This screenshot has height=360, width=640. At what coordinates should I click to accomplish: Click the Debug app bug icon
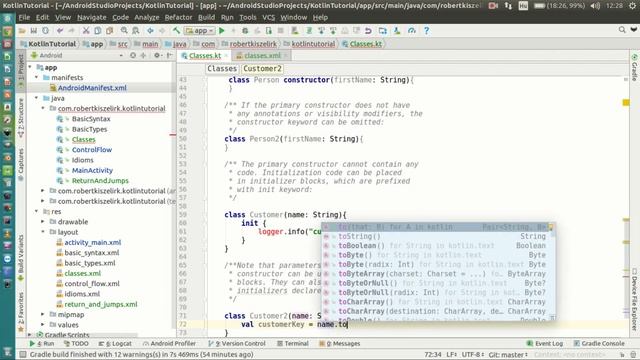tap(245, 31)
